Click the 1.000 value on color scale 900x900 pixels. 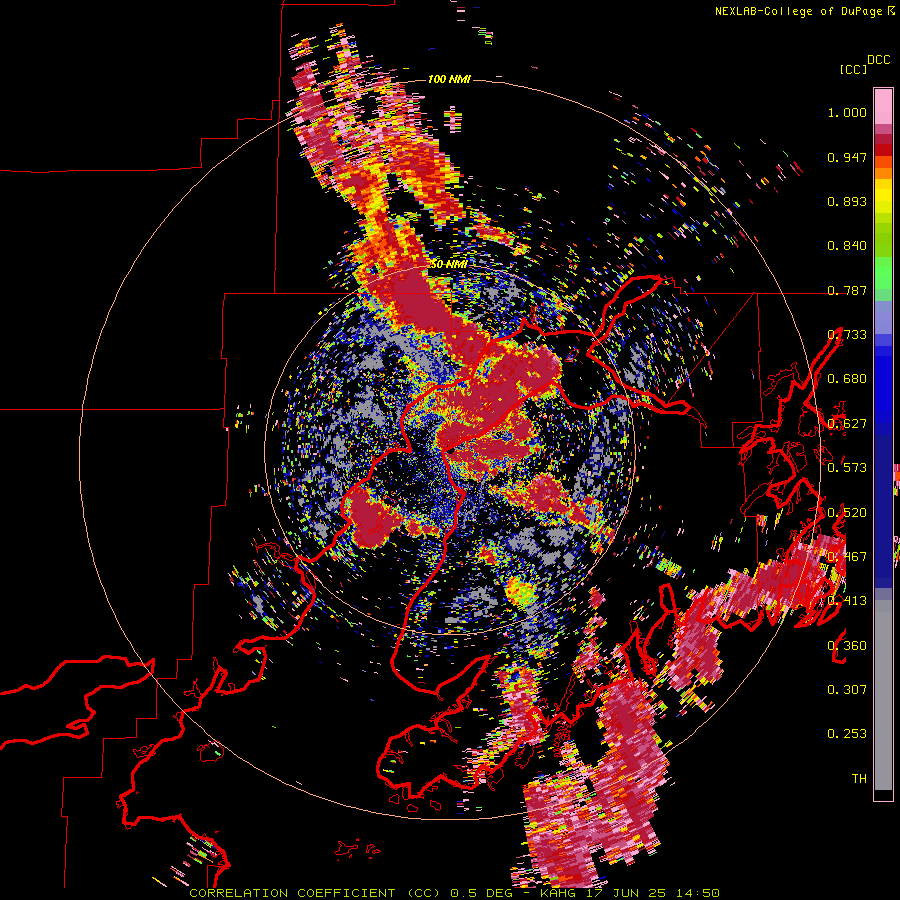[847, 112]
